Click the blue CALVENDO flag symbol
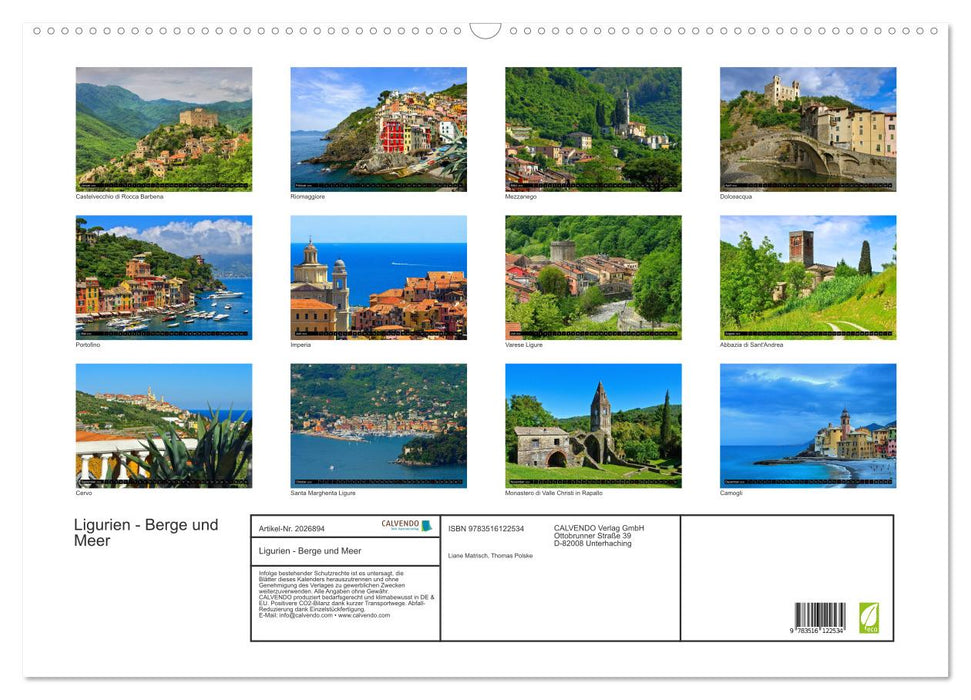Screen dimensions: 971x700 [x=426, y=524]
